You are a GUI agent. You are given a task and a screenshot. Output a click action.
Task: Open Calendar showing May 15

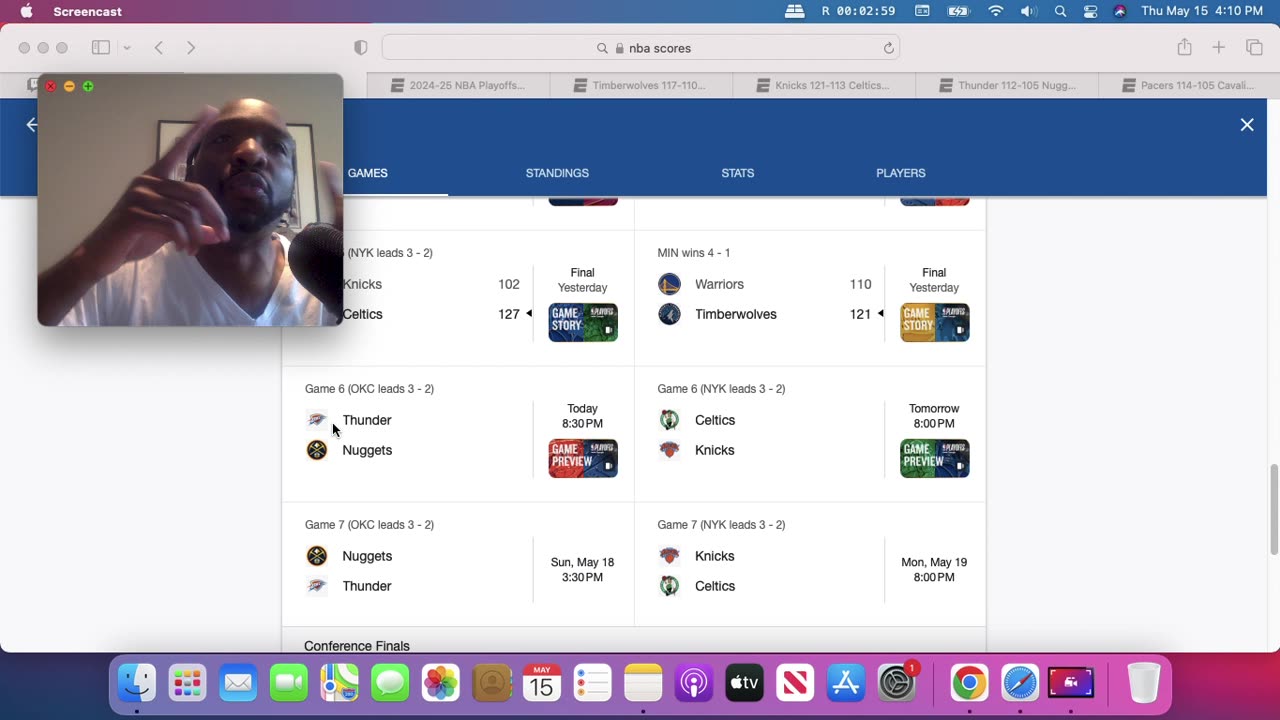[542, 684]
